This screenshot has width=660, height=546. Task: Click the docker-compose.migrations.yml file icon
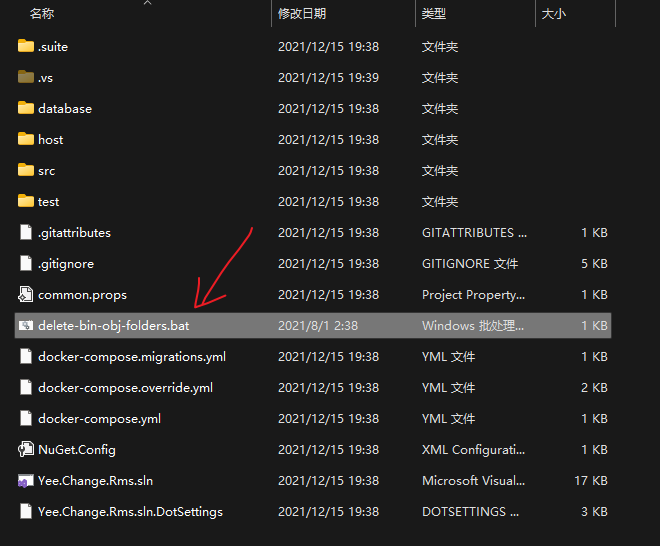point(26,356)
